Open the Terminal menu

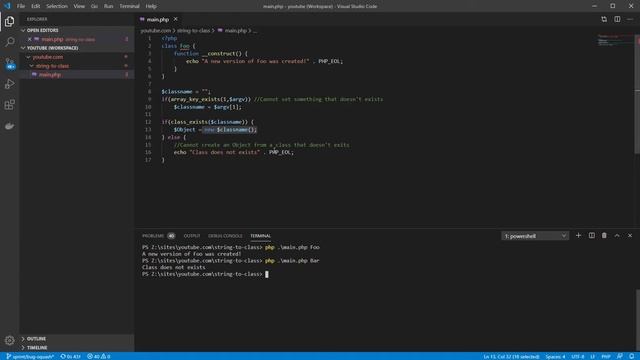point(129,6)
